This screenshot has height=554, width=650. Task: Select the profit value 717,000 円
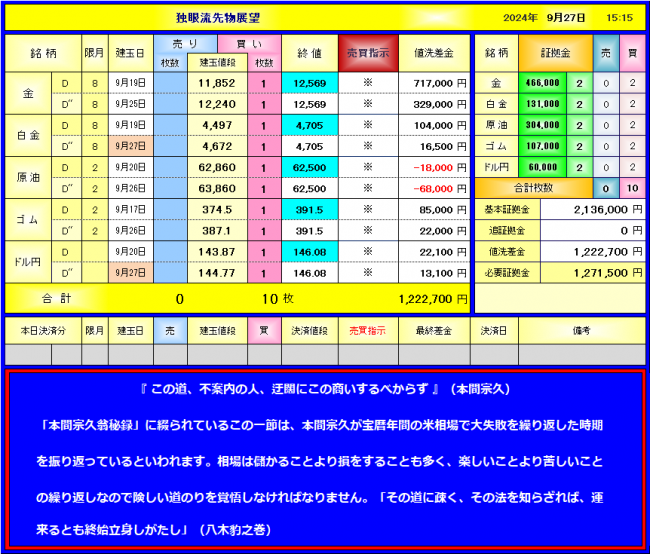(x=434, y=83)
